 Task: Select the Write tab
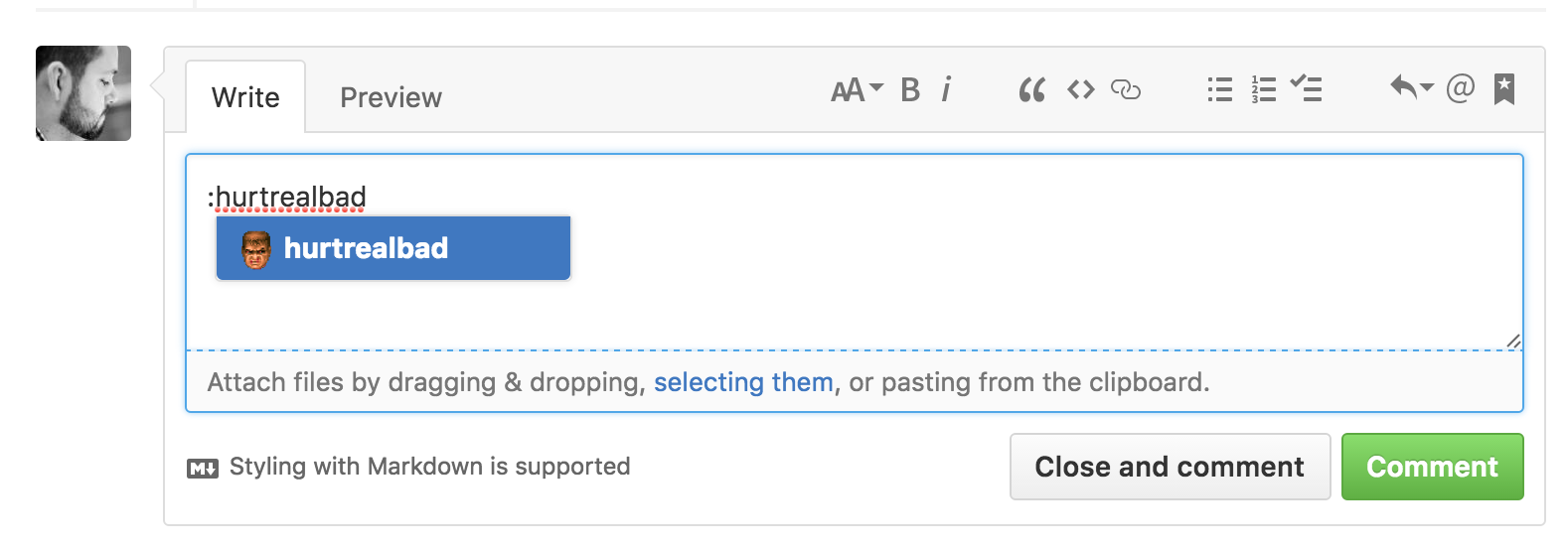click(x=245, y=97)
